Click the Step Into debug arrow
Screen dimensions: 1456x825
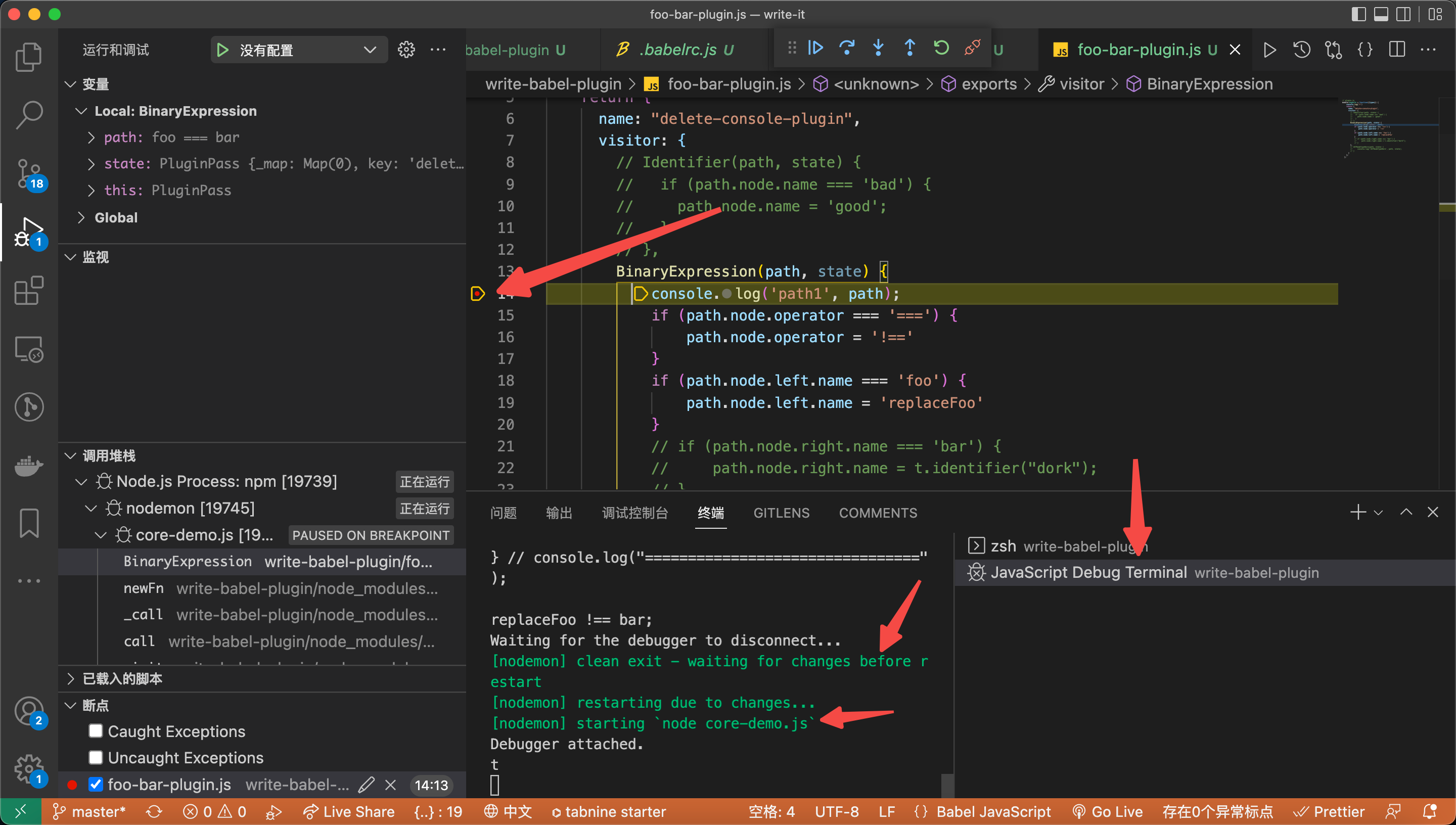[x=878, y=48]
